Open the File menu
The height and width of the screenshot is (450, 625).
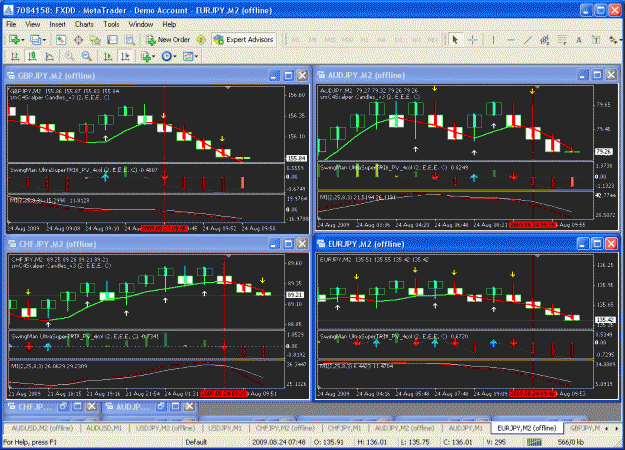click(x=11, y=24)
